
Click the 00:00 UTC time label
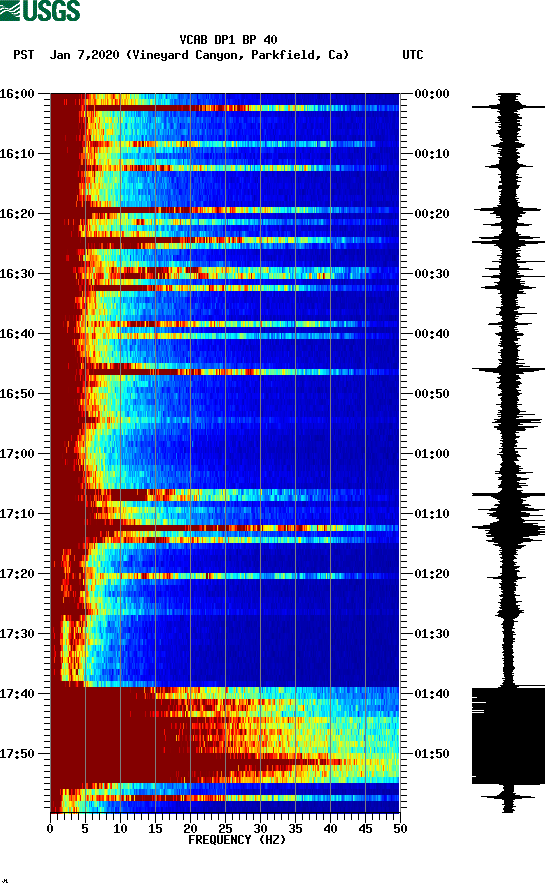pyautogui.click(x=432, y=94)
